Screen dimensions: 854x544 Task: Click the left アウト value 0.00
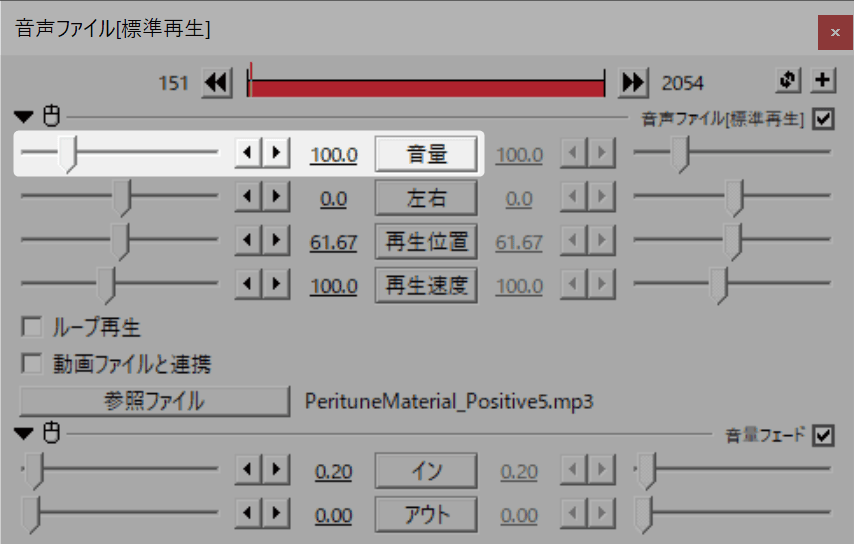[x=334, y=515]
